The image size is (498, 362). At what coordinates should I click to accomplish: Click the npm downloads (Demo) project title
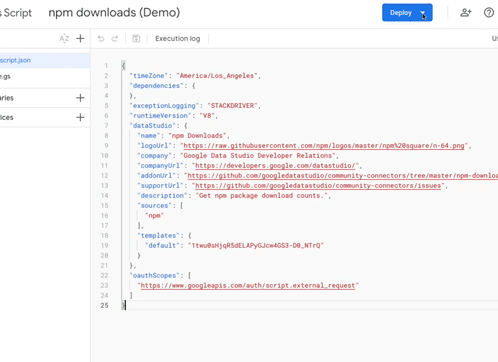pyautogui.click(x=114, y=13)
